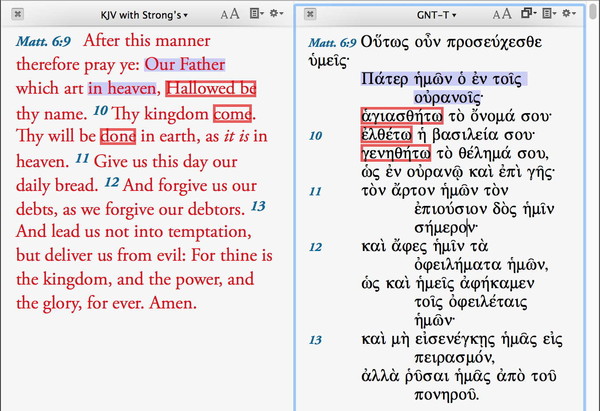Image resolution: width=600 pixels, height=411 pixels.
Task: Click the boxed Greek word ἐλθέτω
Action: coord(386,134)
